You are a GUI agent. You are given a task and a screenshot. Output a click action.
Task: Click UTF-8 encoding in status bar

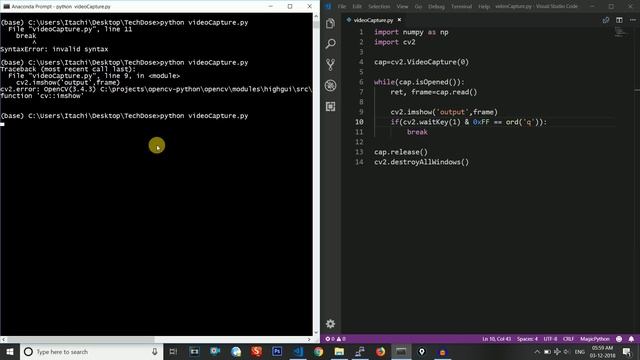tap(550, 339)
